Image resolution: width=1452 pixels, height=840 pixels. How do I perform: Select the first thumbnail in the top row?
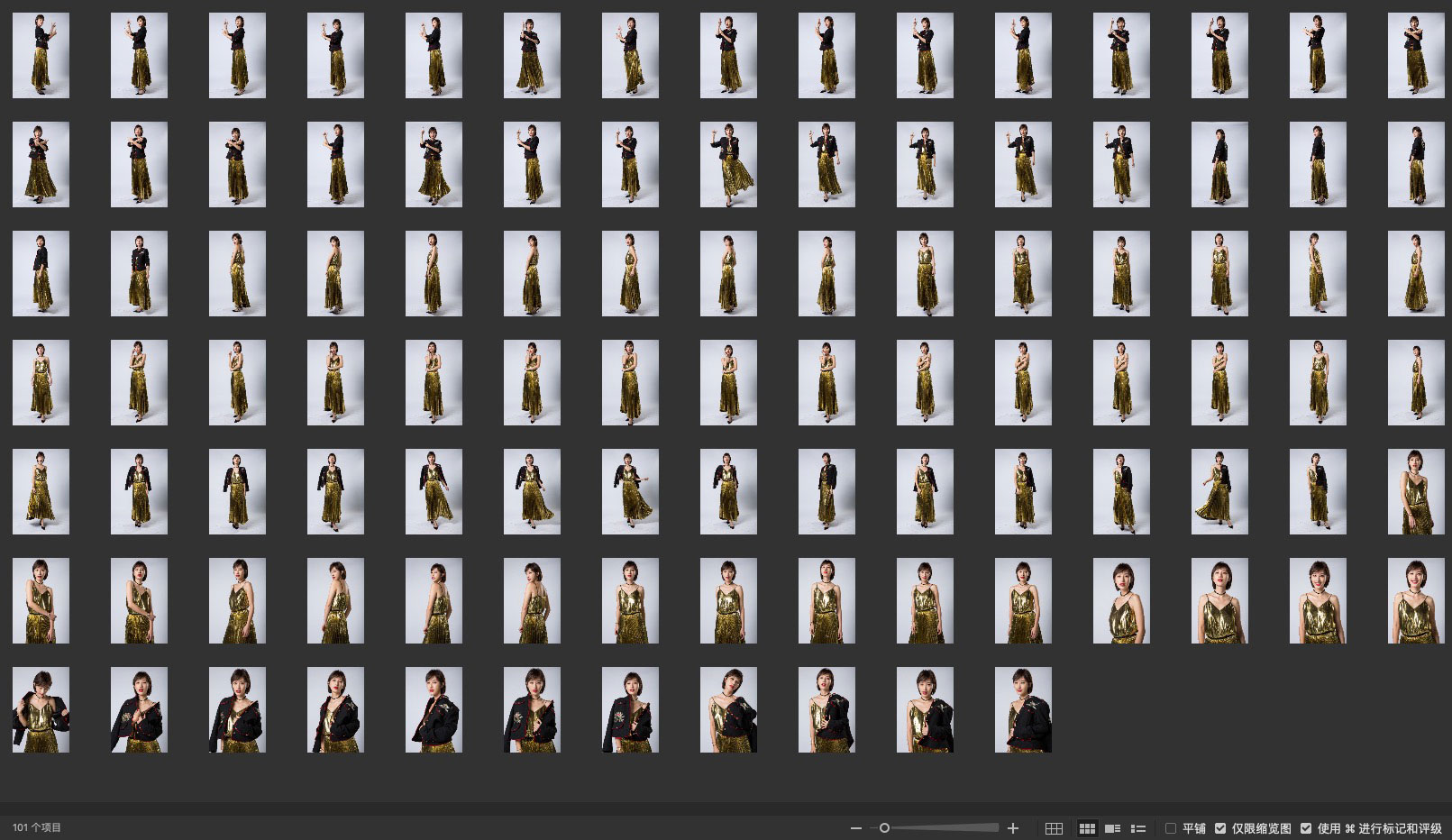coord(41,55)
